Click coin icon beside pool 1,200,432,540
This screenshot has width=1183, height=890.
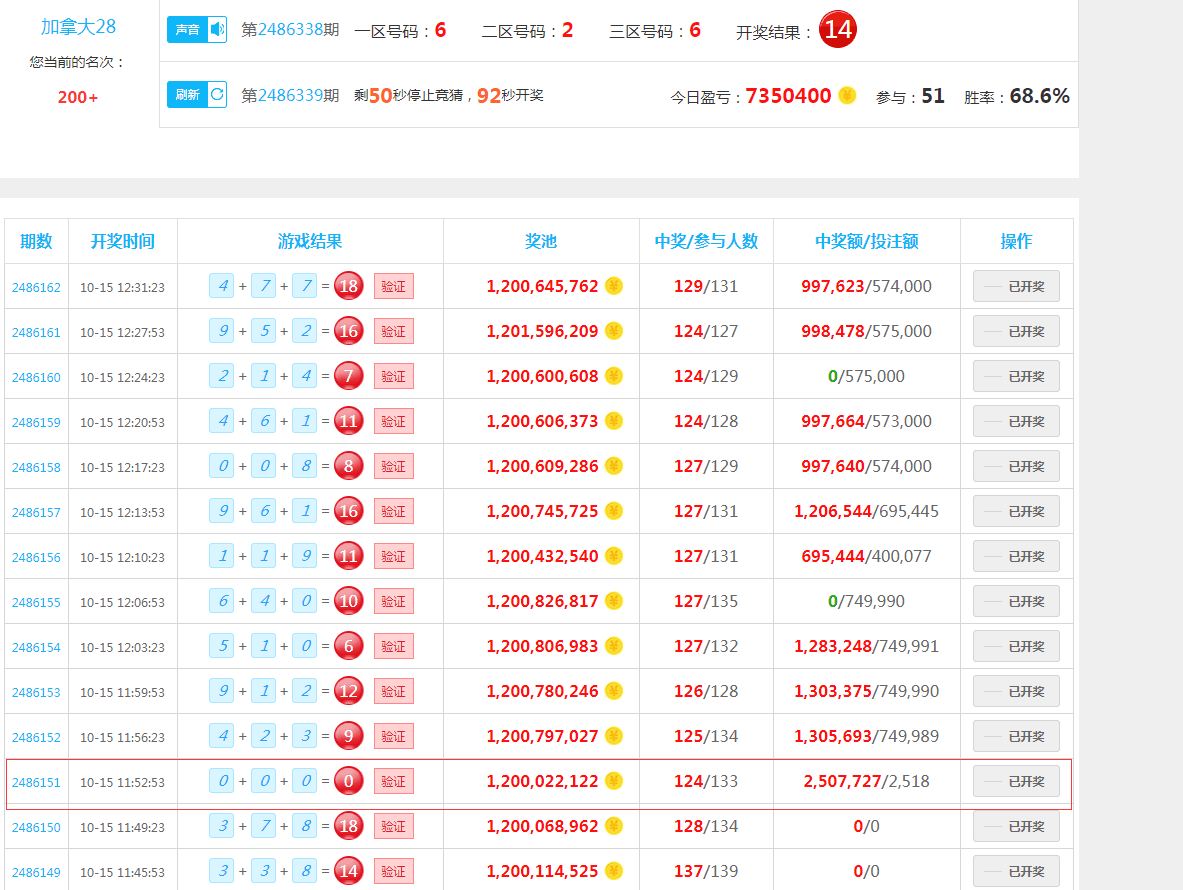[x=614, y=556]
